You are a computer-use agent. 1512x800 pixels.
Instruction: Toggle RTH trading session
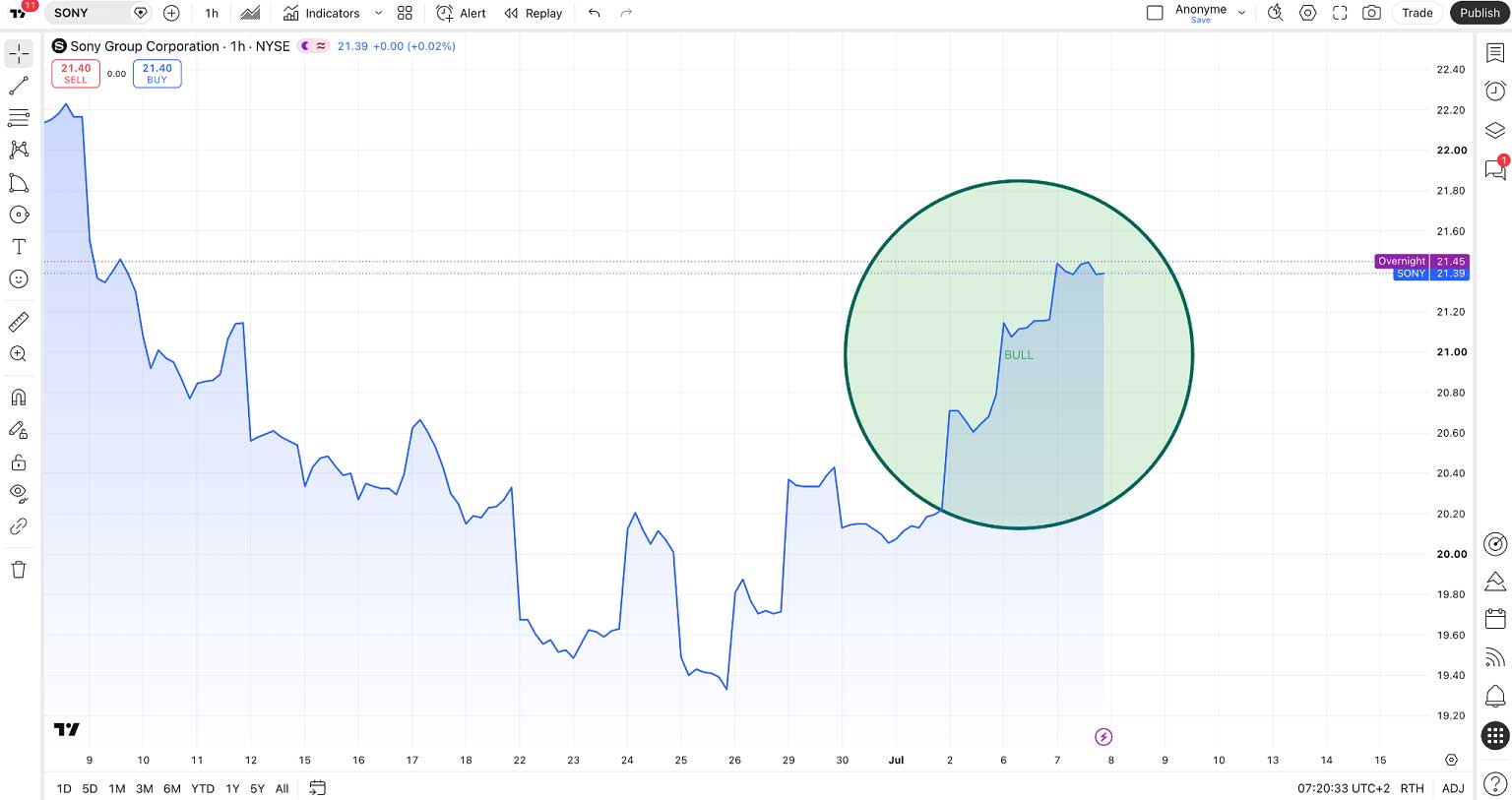click(1413, 788)
